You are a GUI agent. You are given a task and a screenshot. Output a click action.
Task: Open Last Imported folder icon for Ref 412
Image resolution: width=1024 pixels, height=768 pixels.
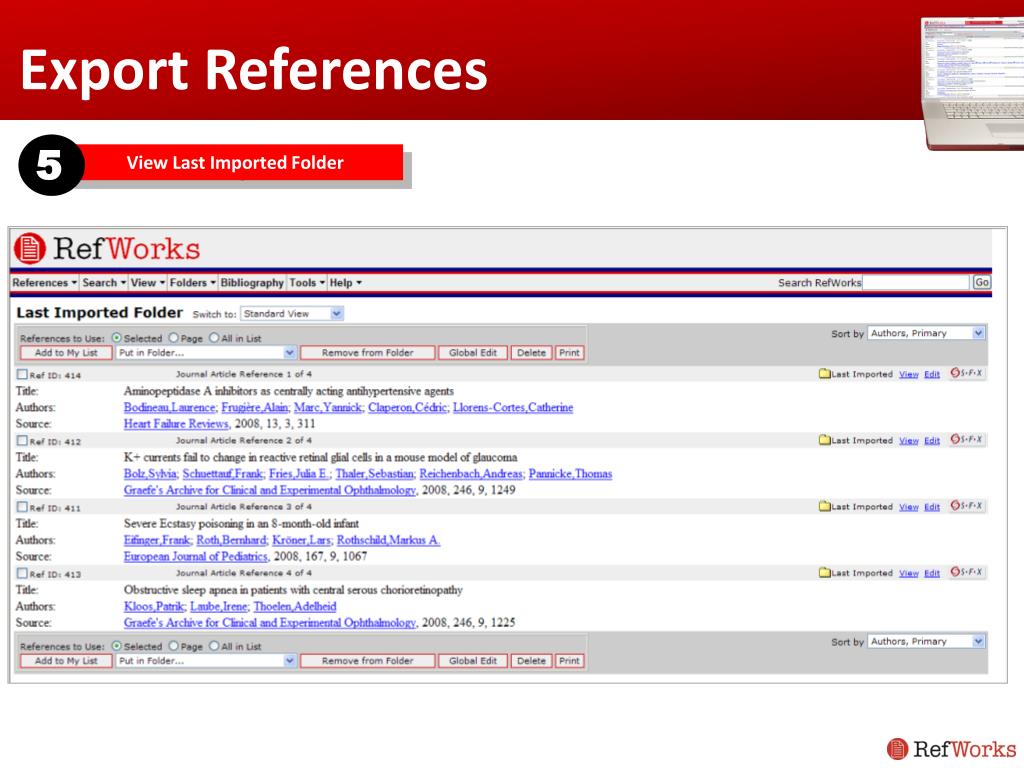coord(825,440)
